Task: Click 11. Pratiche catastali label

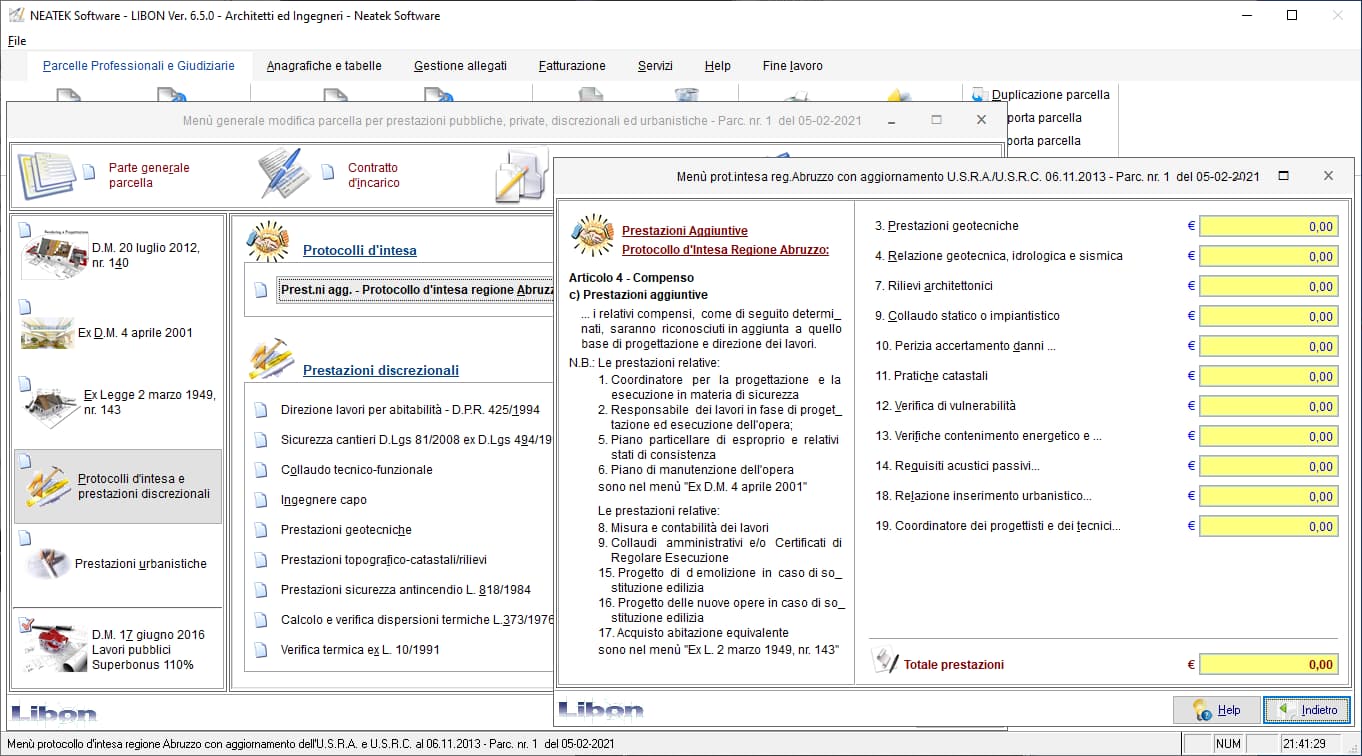Action: (932, 376)
